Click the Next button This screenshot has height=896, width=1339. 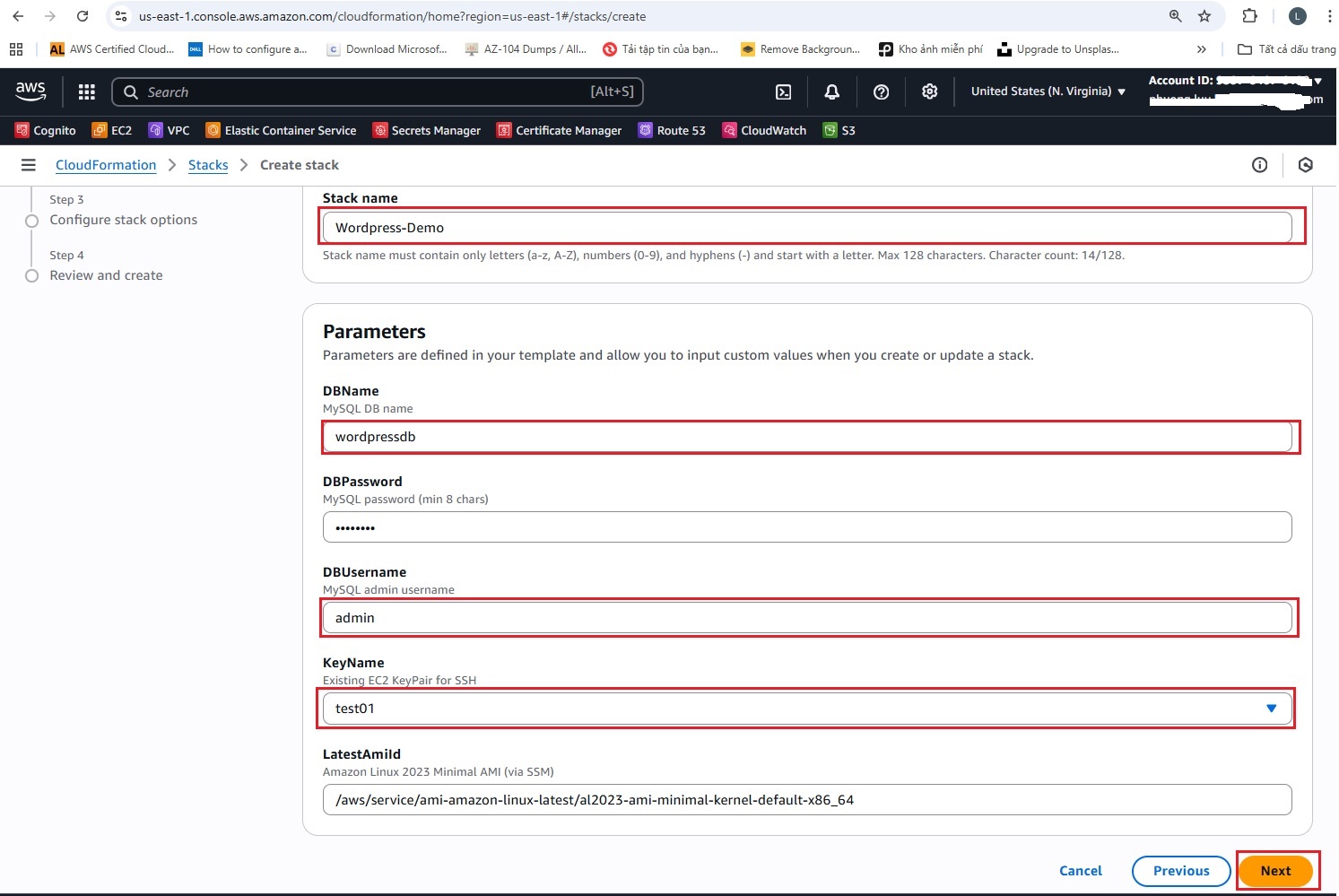[x=1274, y=871]
